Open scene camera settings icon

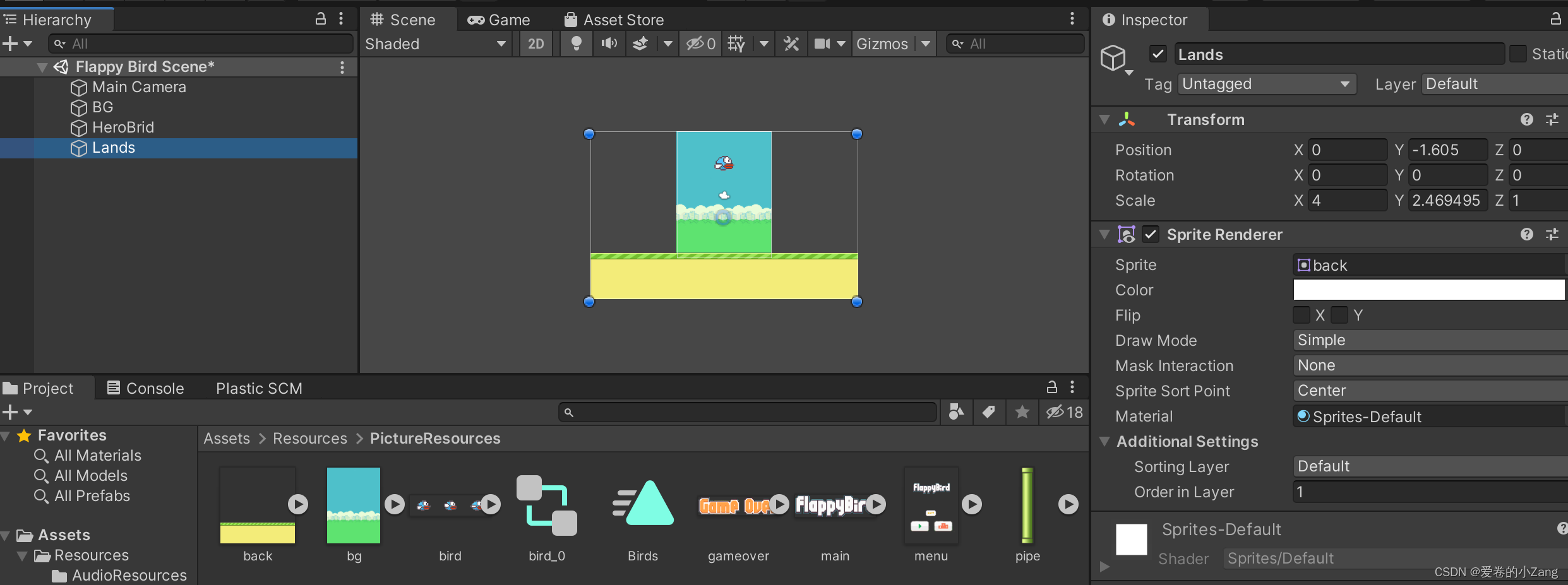click(822, 44)
